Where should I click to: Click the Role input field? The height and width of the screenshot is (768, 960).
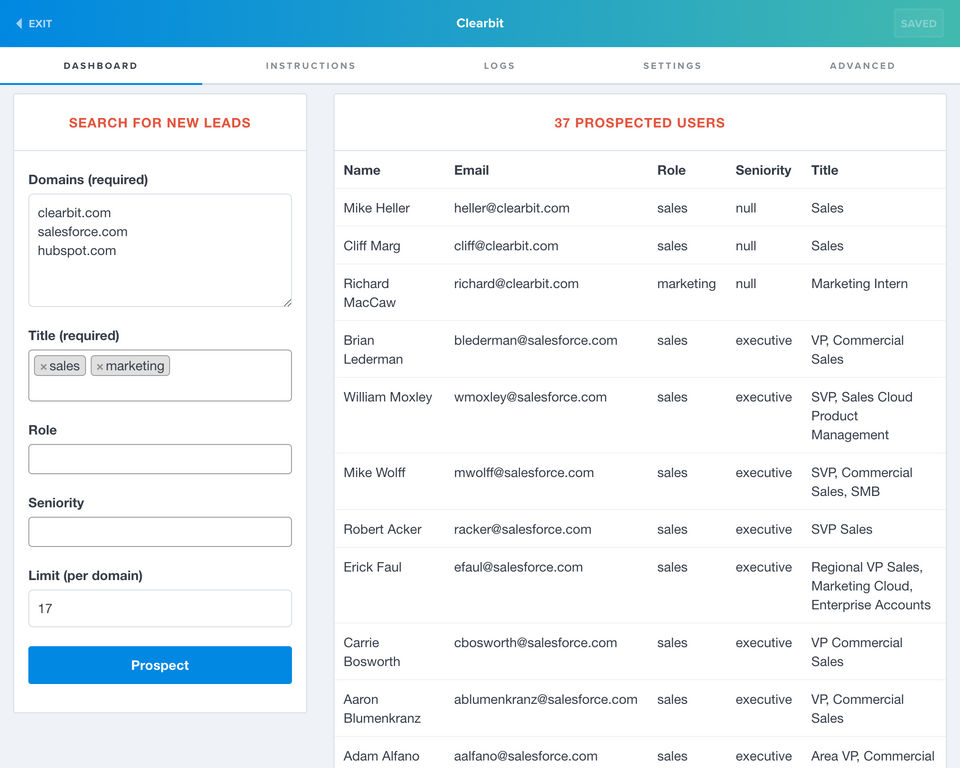tap(160, 459)
